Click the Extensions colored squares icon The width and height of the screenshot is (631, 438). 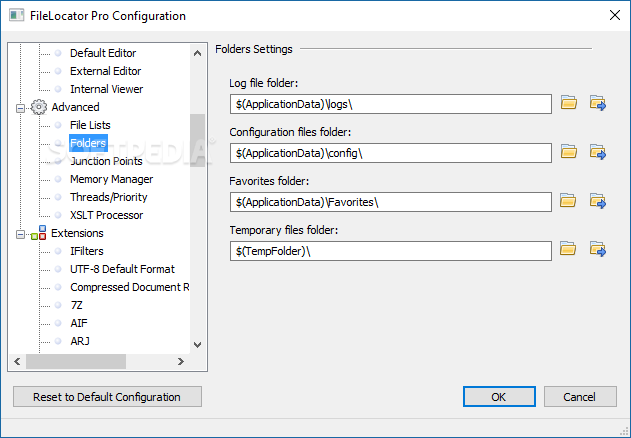39,233
